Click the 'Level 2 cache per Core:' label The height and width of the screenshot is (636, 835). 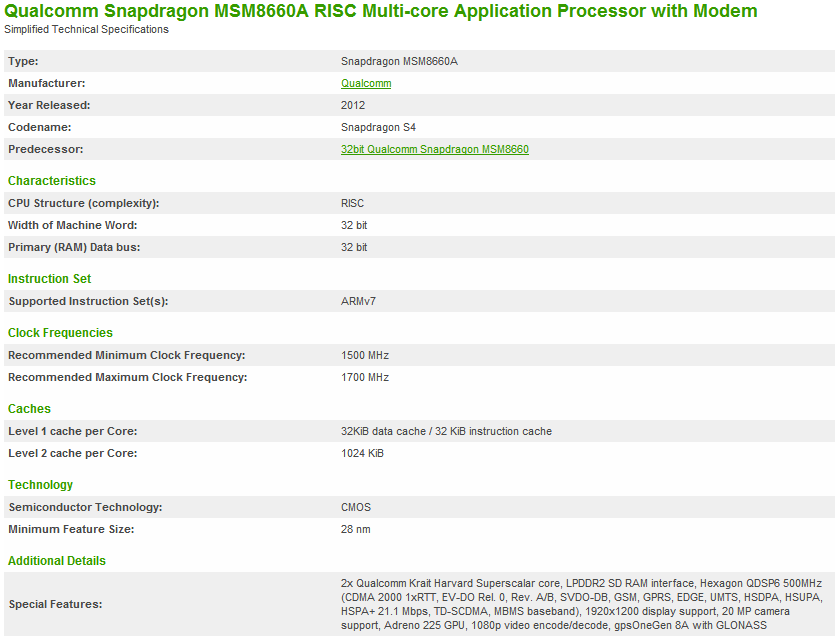coord(72,453)
